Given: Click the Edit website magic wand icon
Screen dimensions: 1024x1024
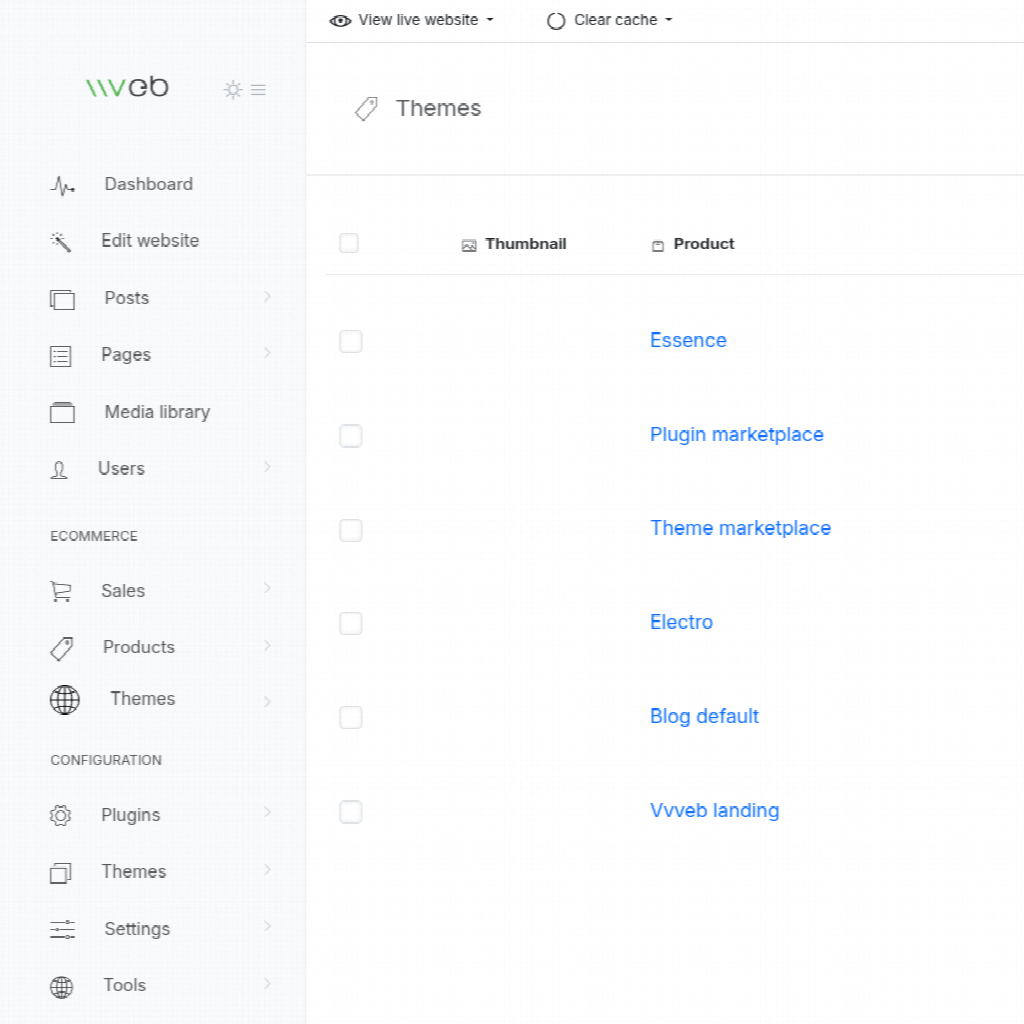Looking at the screenshot, I should tap(60, 242).
